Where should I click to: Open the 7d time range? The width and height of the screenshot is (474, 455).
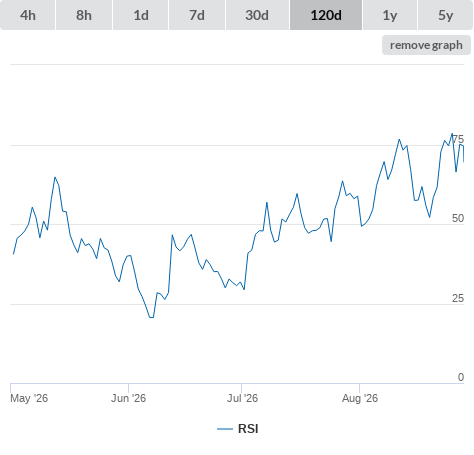pyautogui.click(x=197, y=15)
